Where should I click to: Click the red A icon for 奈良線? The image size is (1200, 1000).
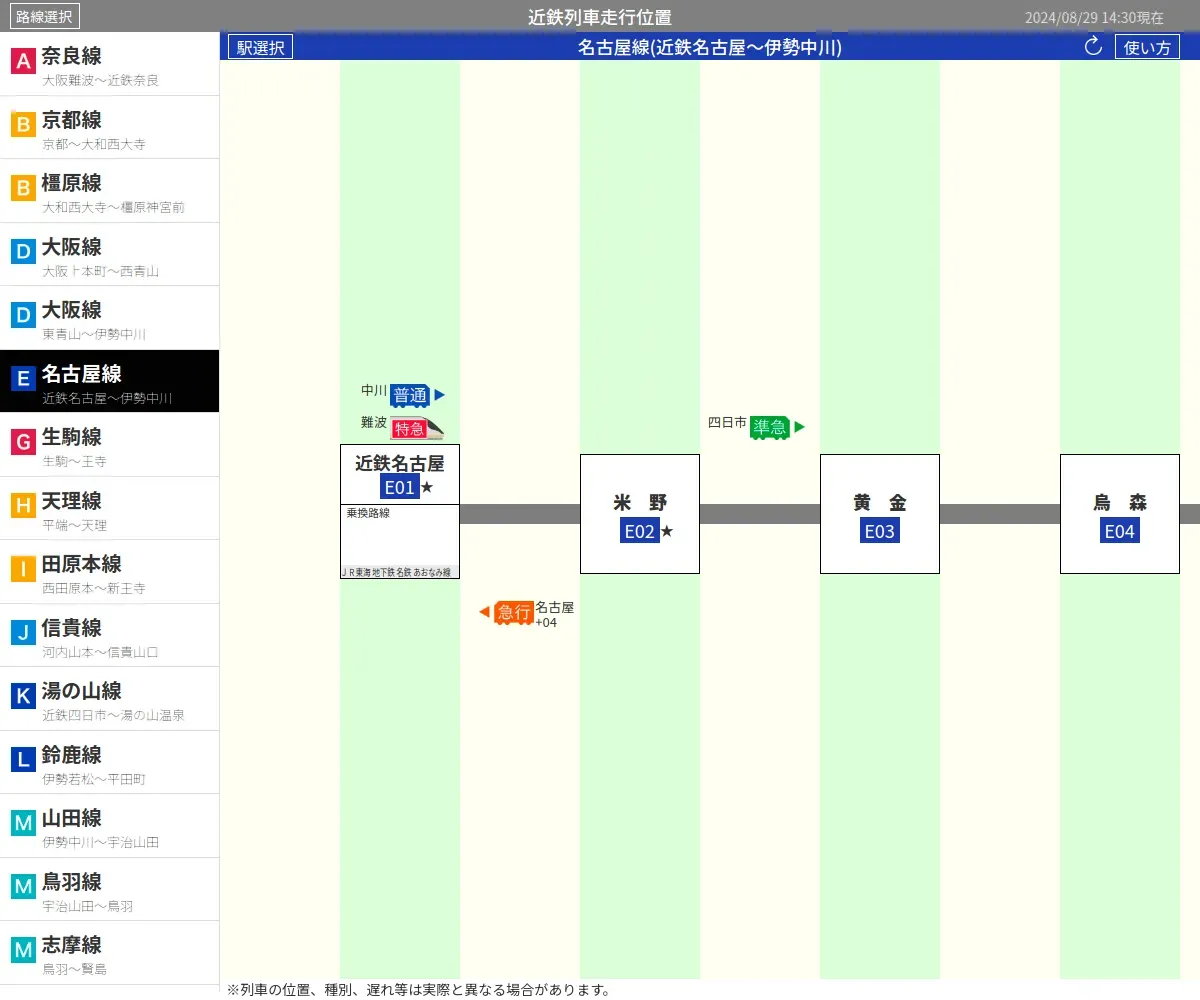coord(23,62)
